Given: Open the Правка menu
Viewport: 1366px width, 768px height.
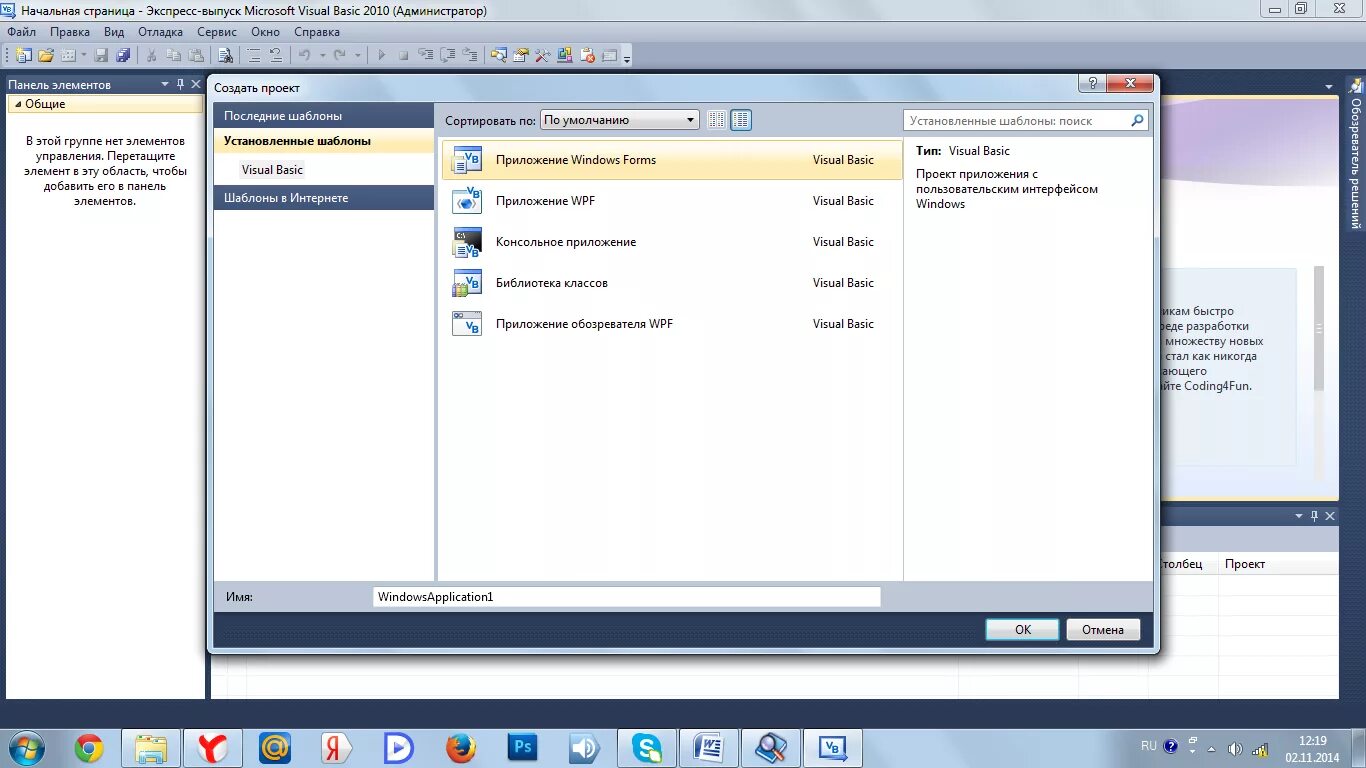Looking at the screenshot, I should click(70, 32).
